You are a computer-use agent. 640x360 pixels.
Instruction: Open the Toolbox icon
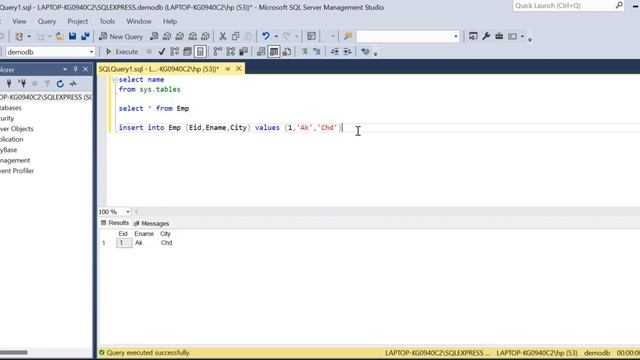[x=499, y=36]
